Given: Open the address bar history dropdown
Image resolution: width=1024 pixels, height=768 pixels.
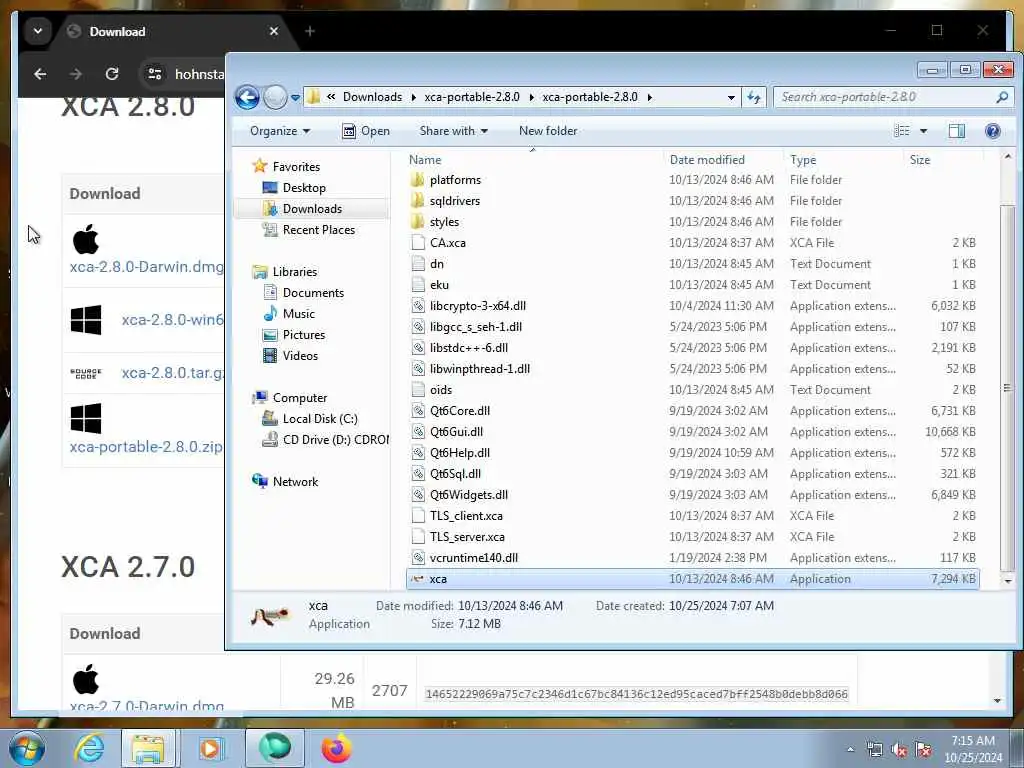Looking at the screenshot, I should click(731, 98).
